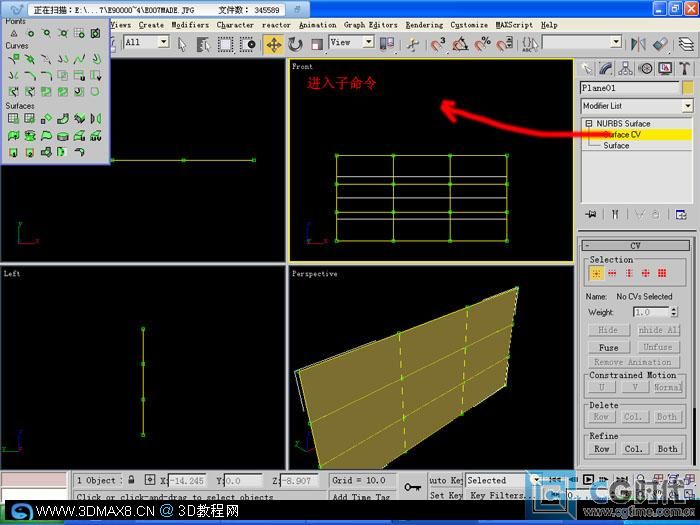Choose the Create Blend Surface tool
The width and height of the screenshot is (700, 525).
pos(62,119)
